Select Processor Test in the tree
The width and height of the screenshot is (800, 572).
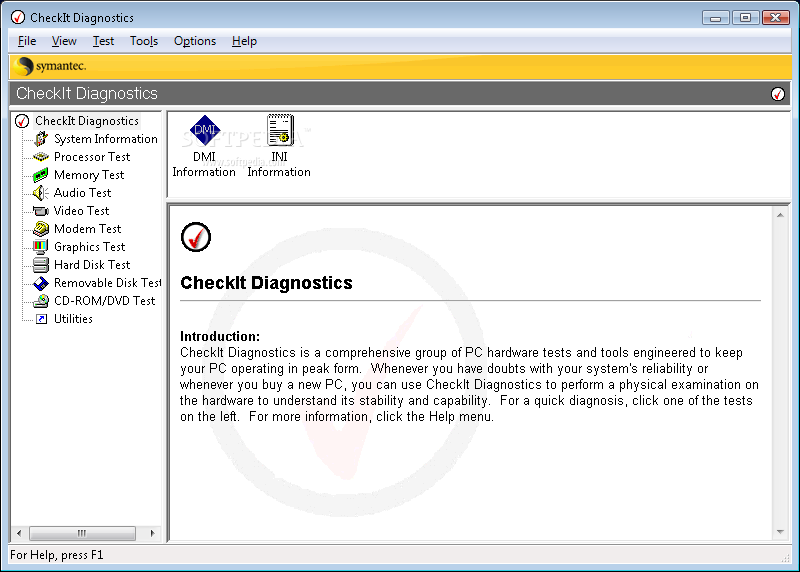pyautogui.click(x=92, y=157)
